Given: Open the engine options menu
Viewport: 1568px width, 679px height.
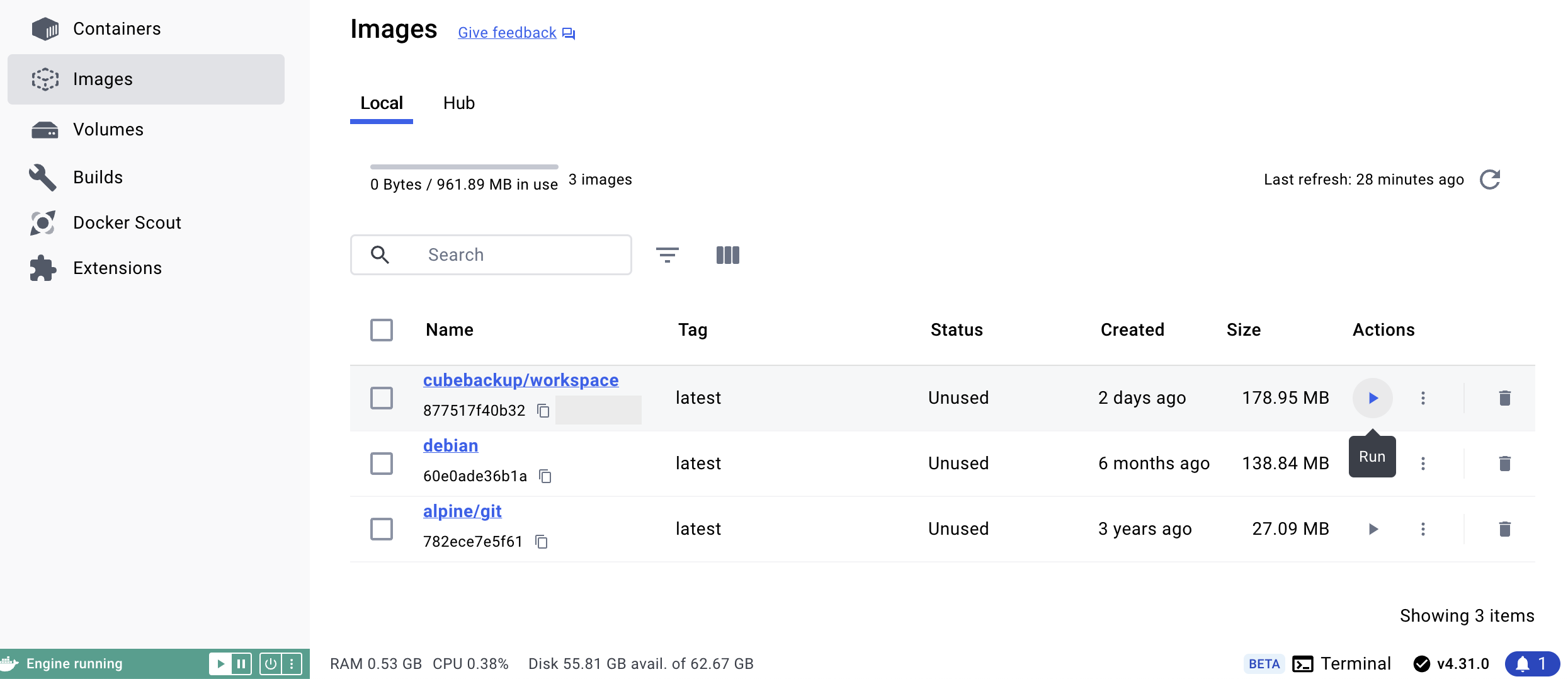Looking at the screenshot, I should (292, 664).
